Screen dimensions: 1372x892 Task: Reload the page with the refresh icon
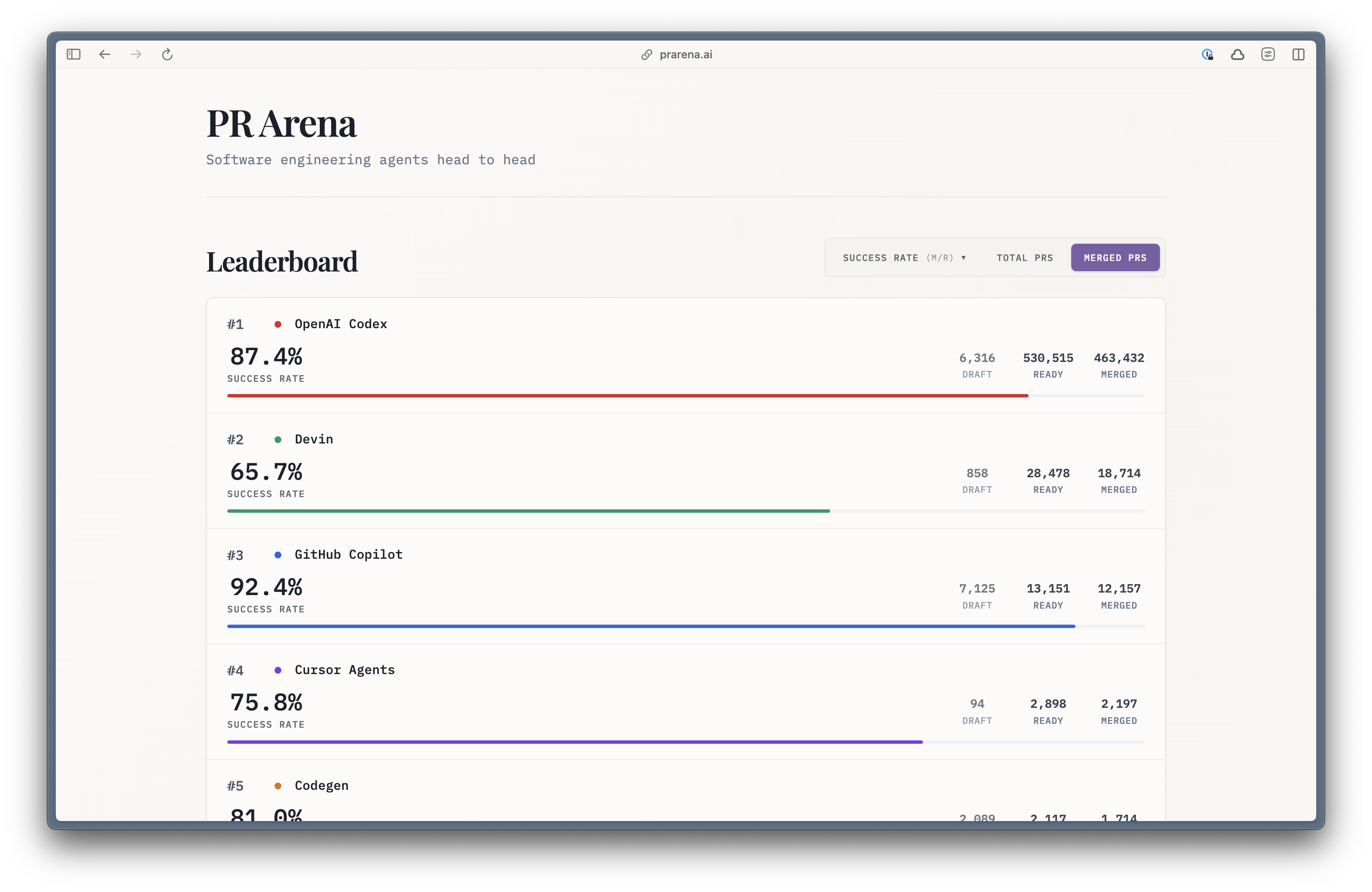click(167, 54)
